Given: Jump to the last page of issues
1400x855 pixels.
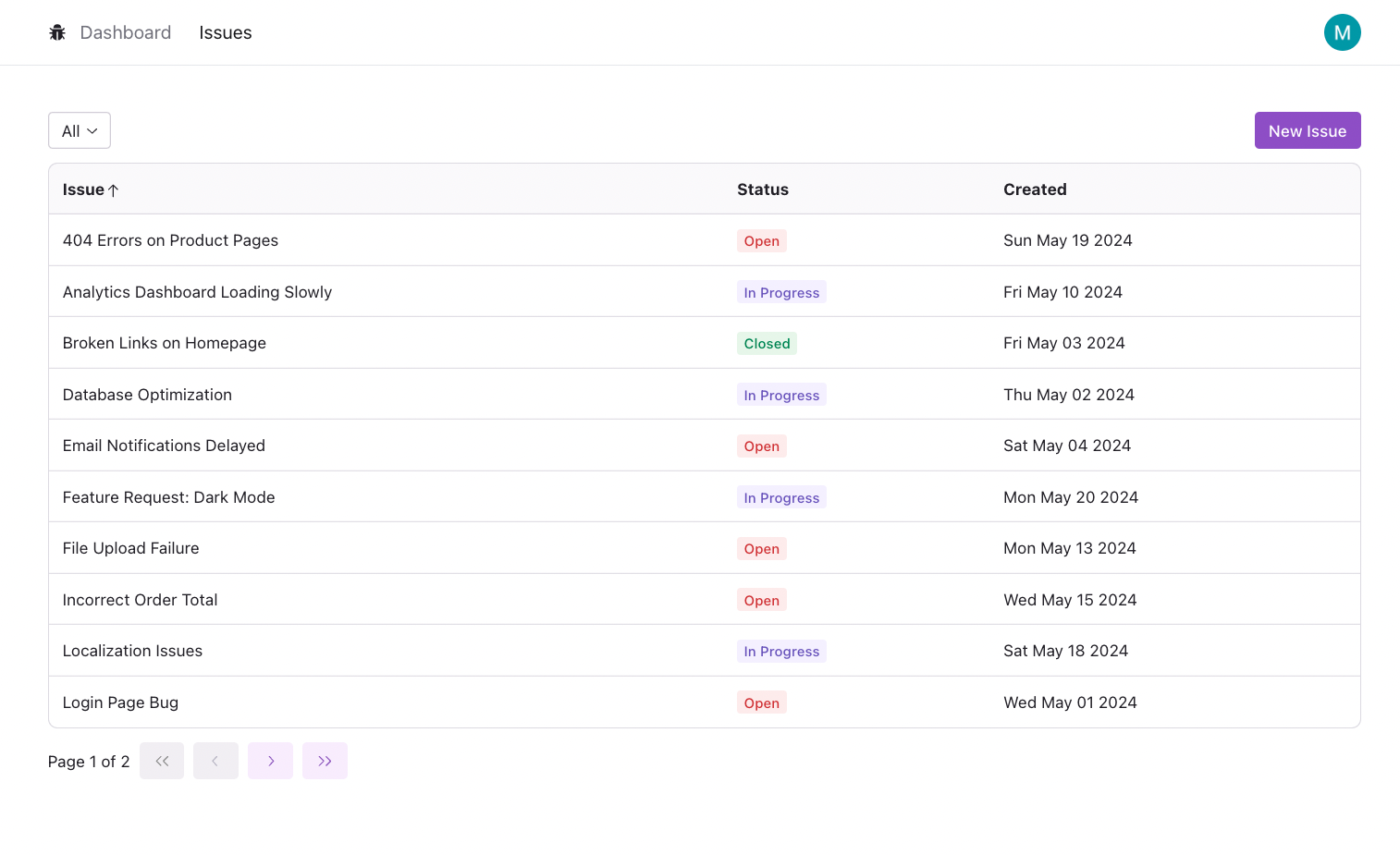Looking at the screenshot, I should (x=325, y=761).
